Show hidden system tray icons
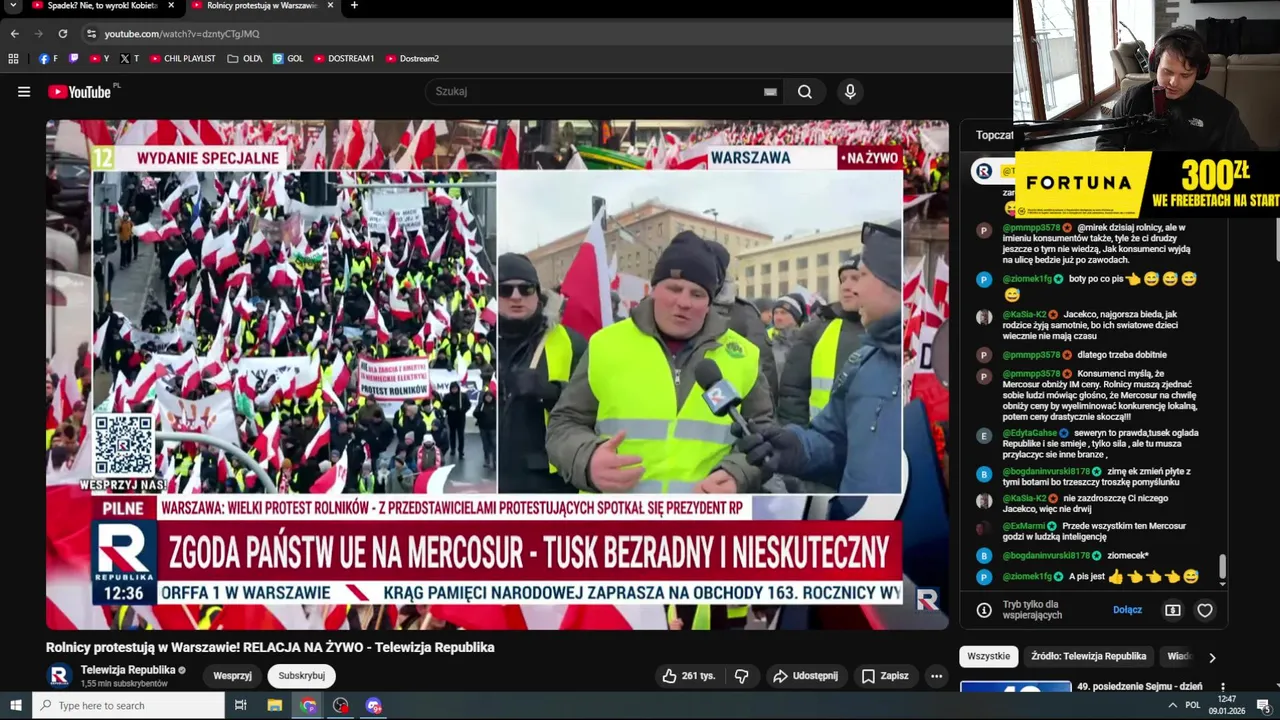The image size is (1280, 720). [x=1172, y=706]
